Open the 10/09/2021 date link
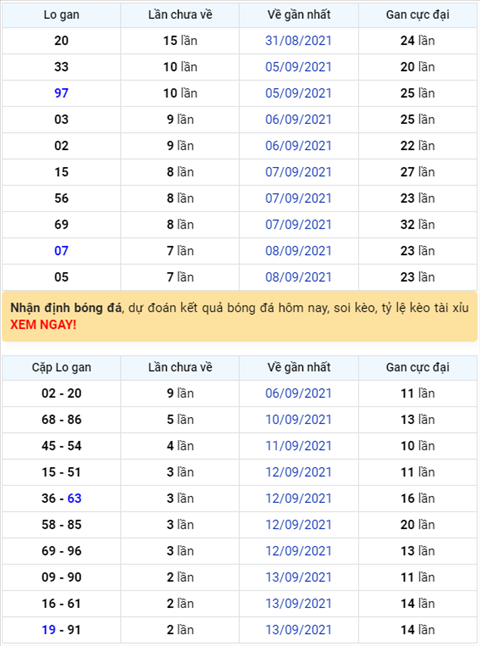This screenshot has width=480, height=646. [298, 420]
